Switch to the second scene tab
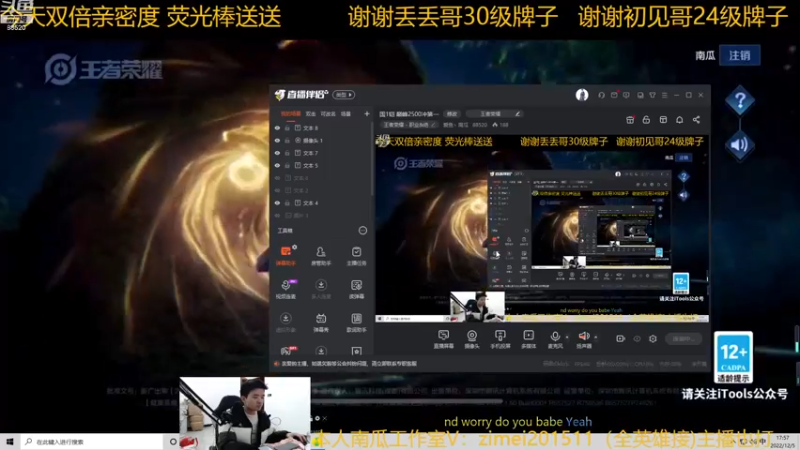 311,114
